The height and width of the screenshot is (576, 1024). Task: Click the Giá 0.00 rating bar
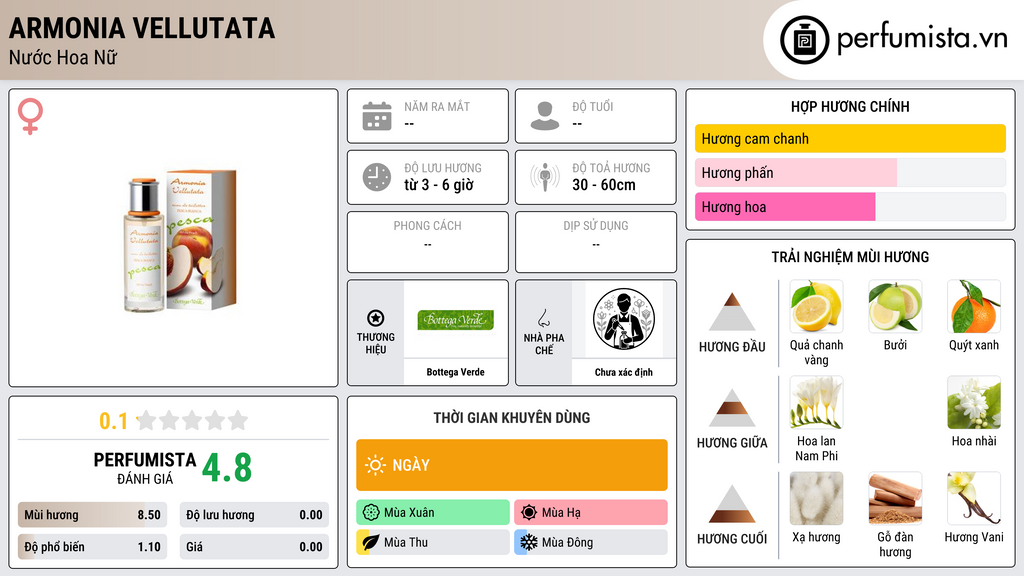click(254, 547)
